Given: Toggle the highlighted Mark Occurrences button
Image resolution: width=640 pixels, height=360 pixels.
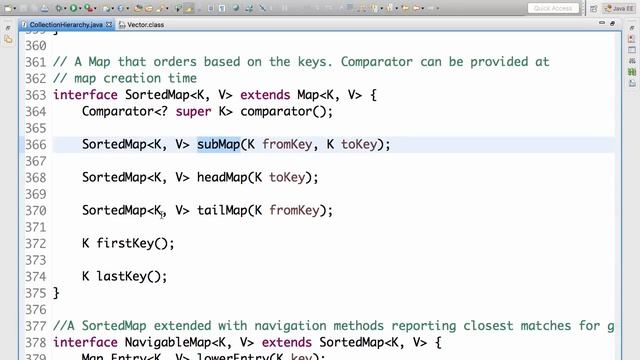Looking at the screenshot, I should click(x=189, y=8).
